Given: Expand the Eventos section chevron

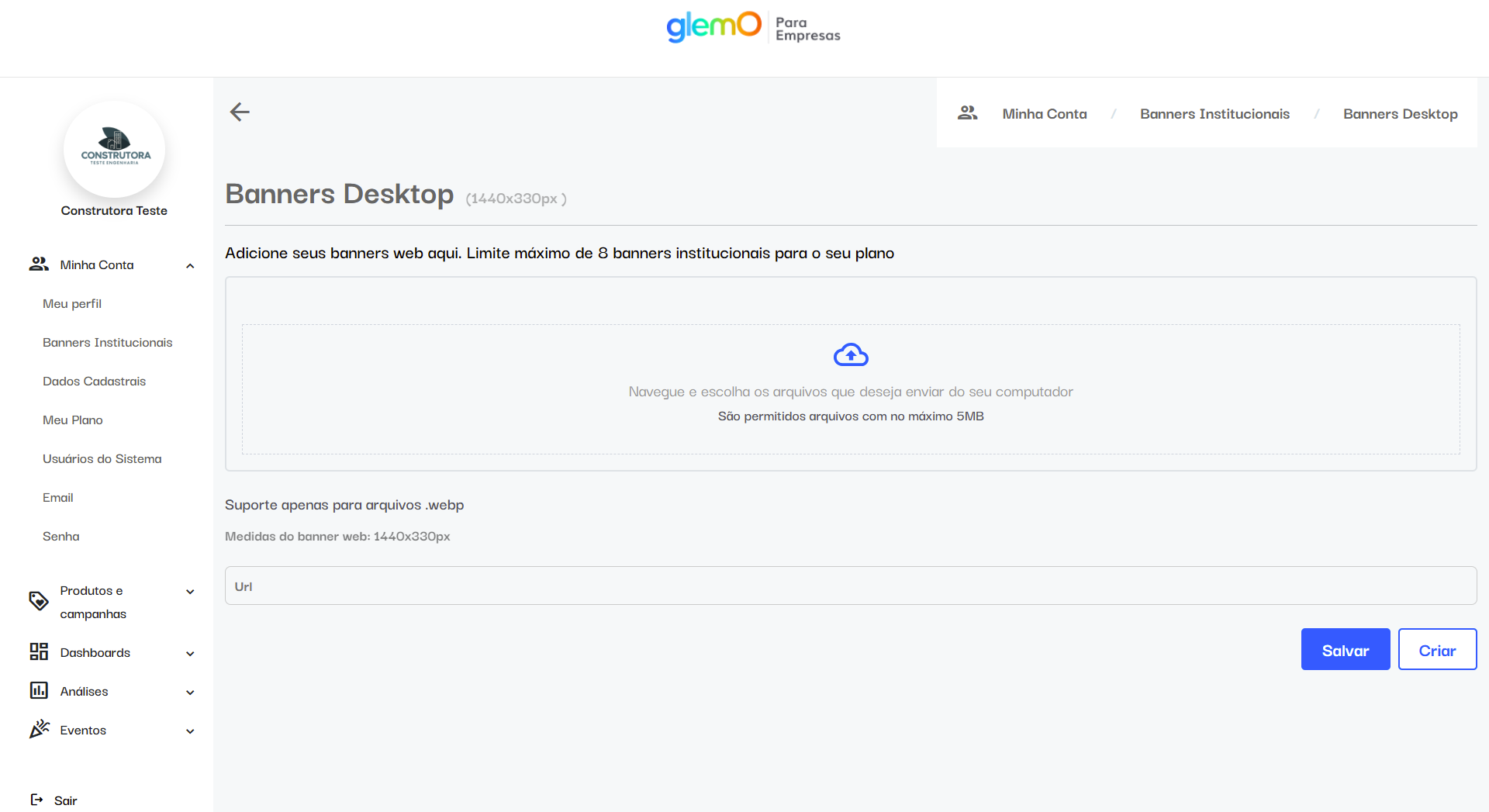Looking at the screenshot, I should tap(190, 731).
